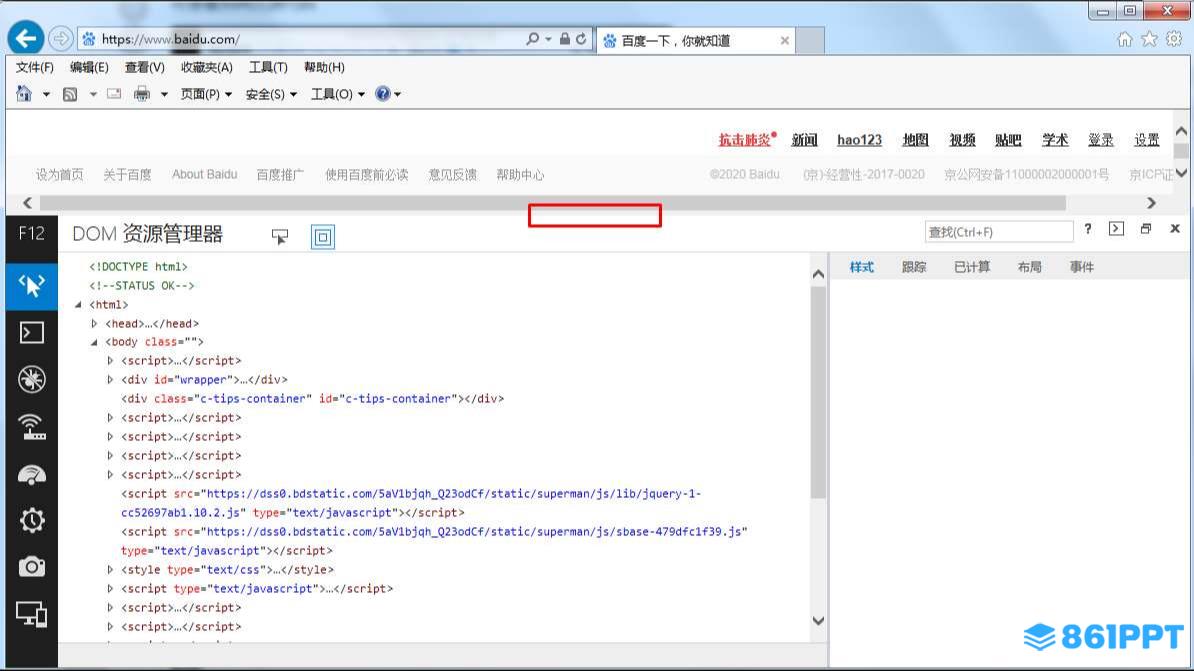Click the page horizontal scrollbar right arrow
This screenshot has height=671, width=1194.
tap(1151, 203)
